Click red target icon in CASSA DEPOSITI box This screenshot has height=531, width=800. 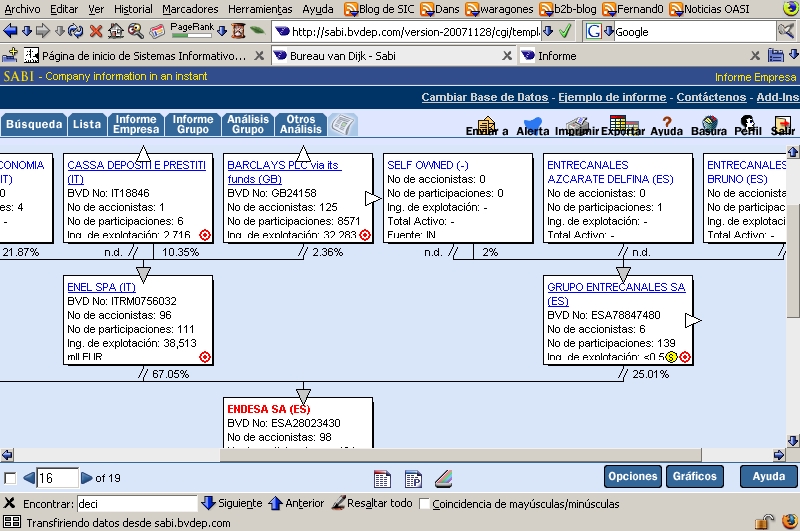point(205,235)
